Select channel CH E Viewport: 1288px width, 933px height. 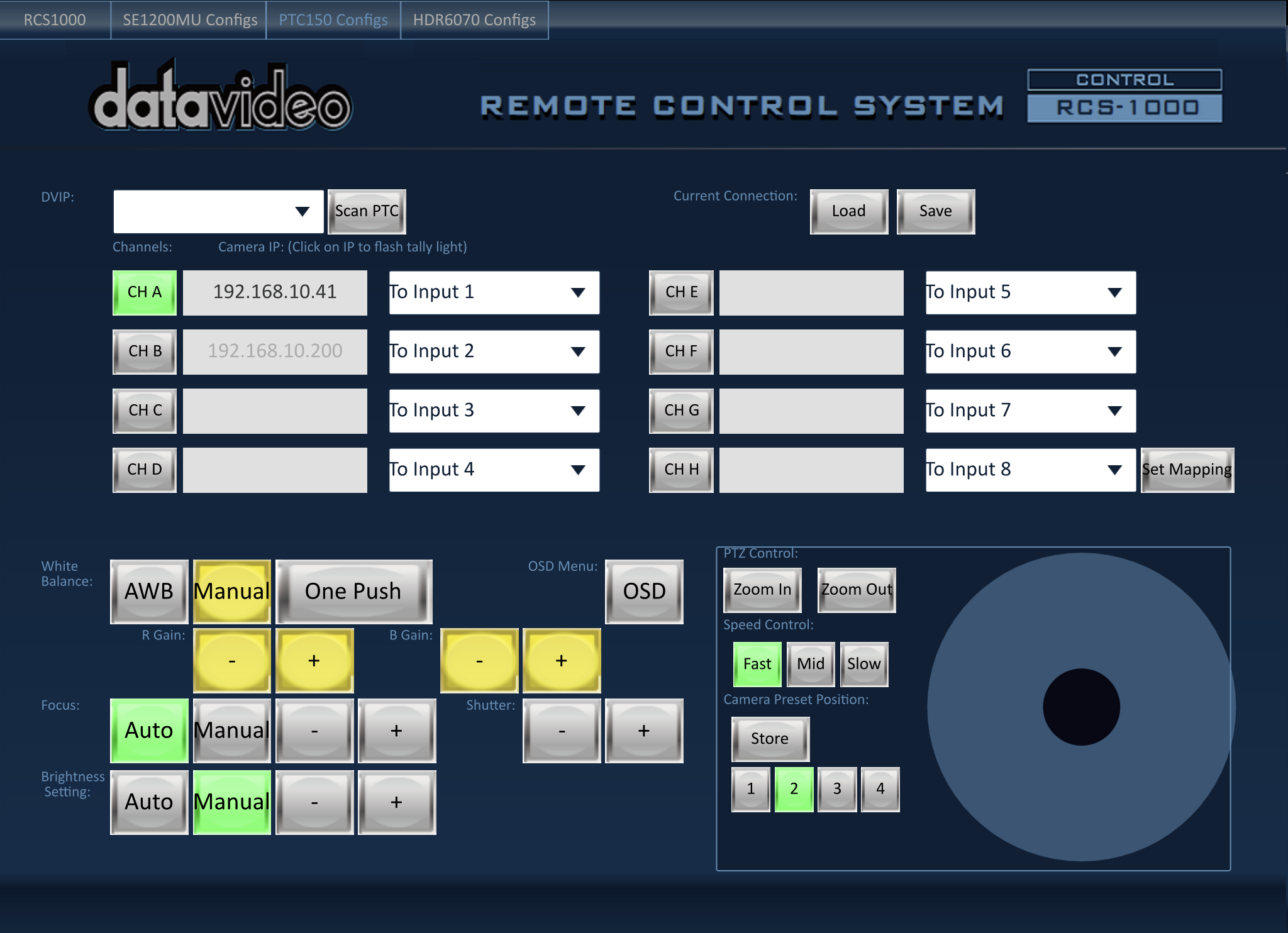pyautogui.click(x=681, y=292)
